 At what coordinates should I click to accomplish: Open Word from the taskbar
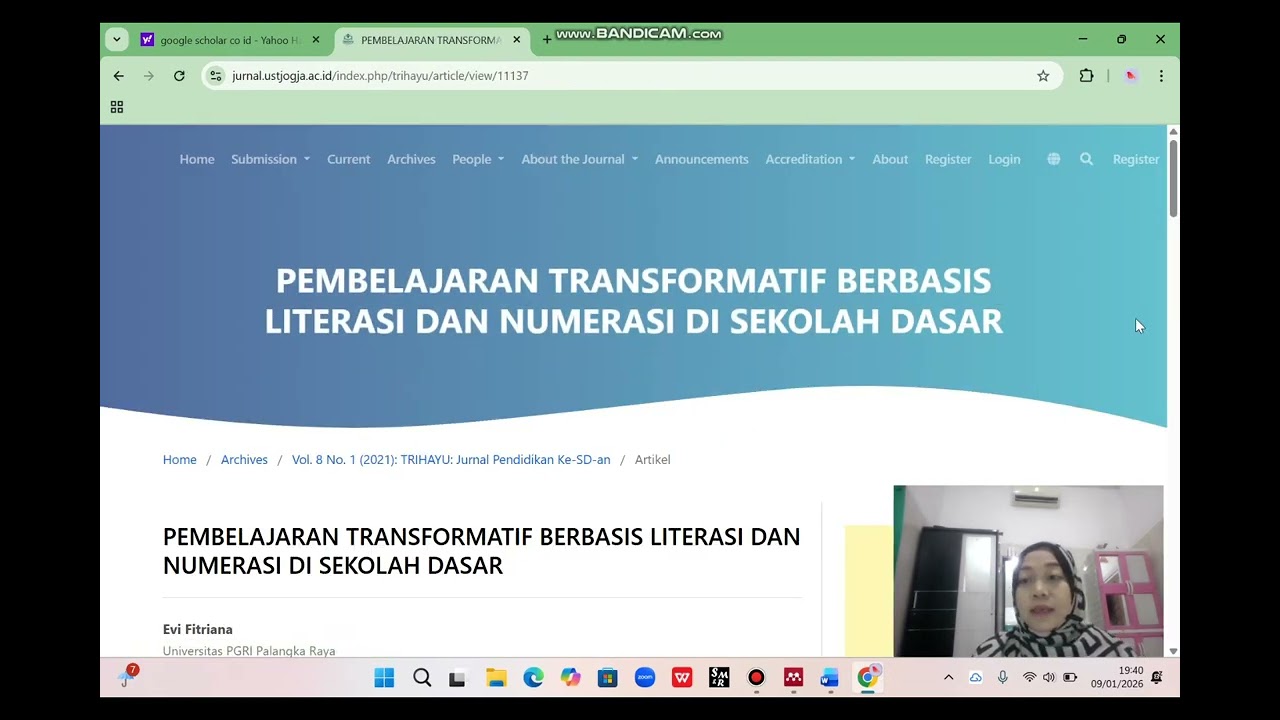tap(830, 678)
